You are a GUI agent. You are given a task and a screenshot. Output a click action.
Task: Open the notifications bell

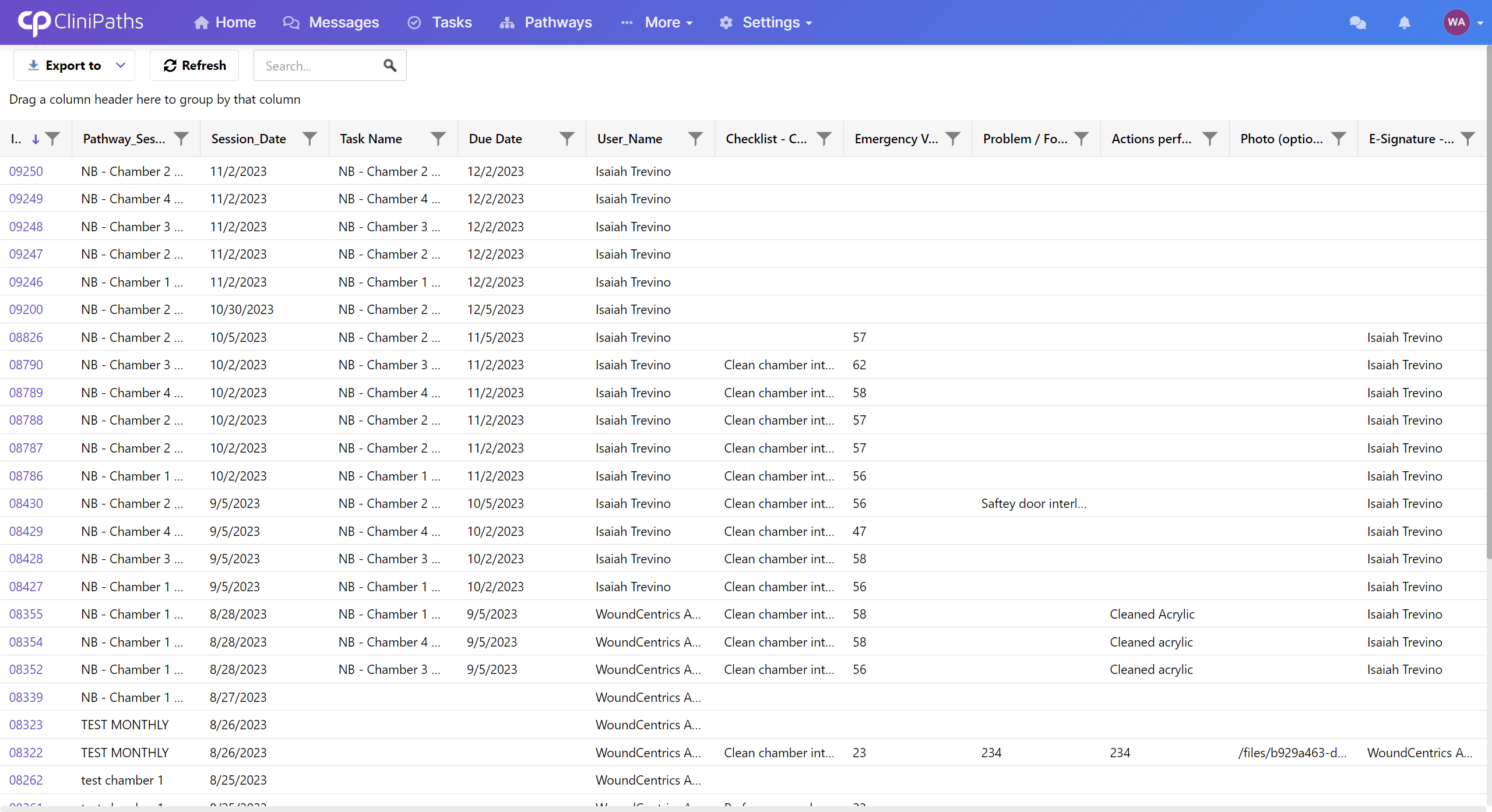(x=1405, y=23)
